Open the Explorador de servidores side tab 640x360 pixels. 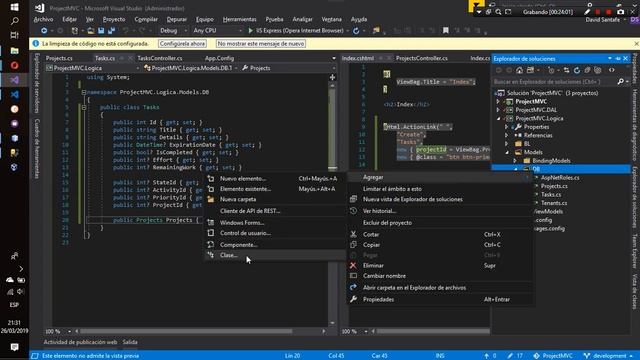click(x=37, y=83)
